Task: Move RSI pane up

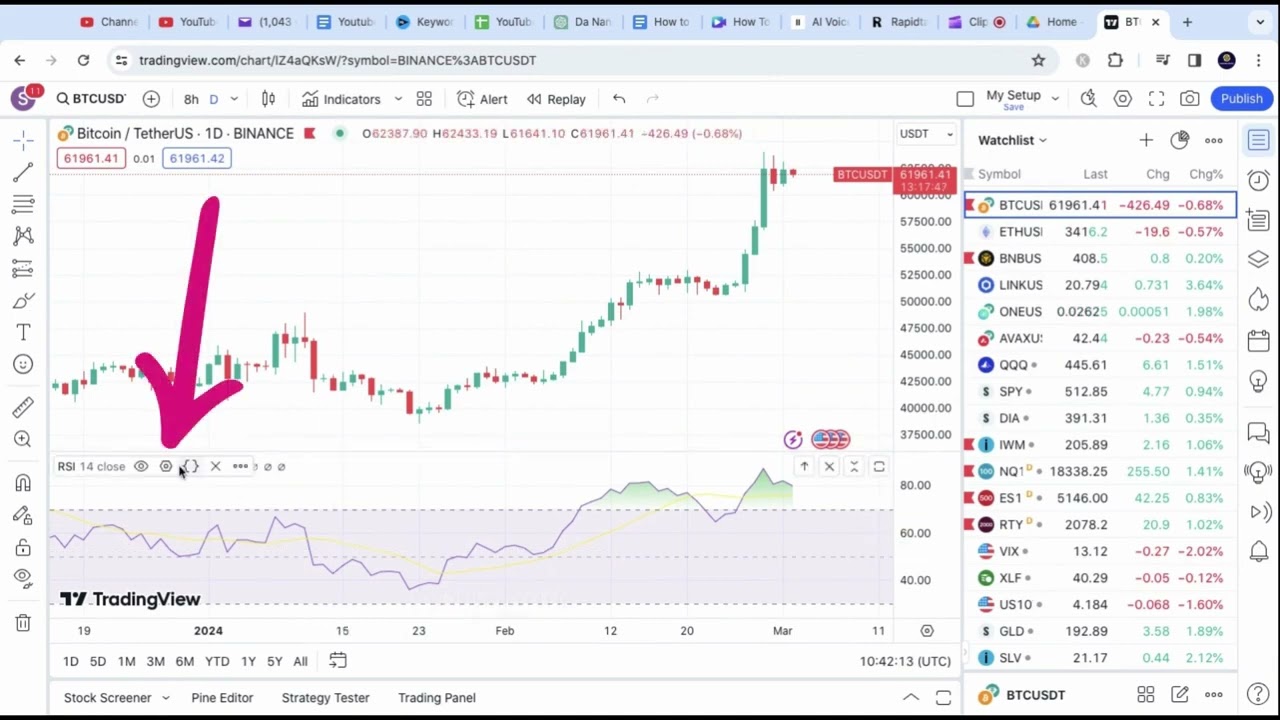Action: click(x=804, y=467)
